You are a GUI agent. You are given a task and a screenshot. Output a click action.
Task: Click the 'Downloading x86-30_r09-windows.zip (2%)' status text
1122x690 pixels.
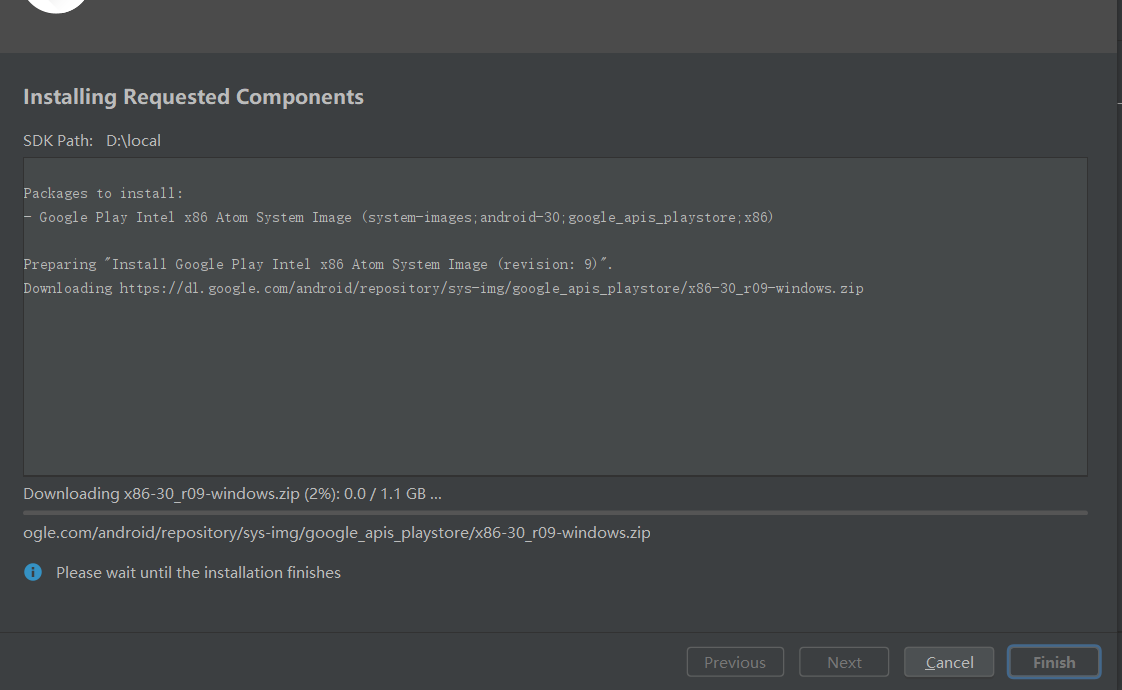pos(232,494)
